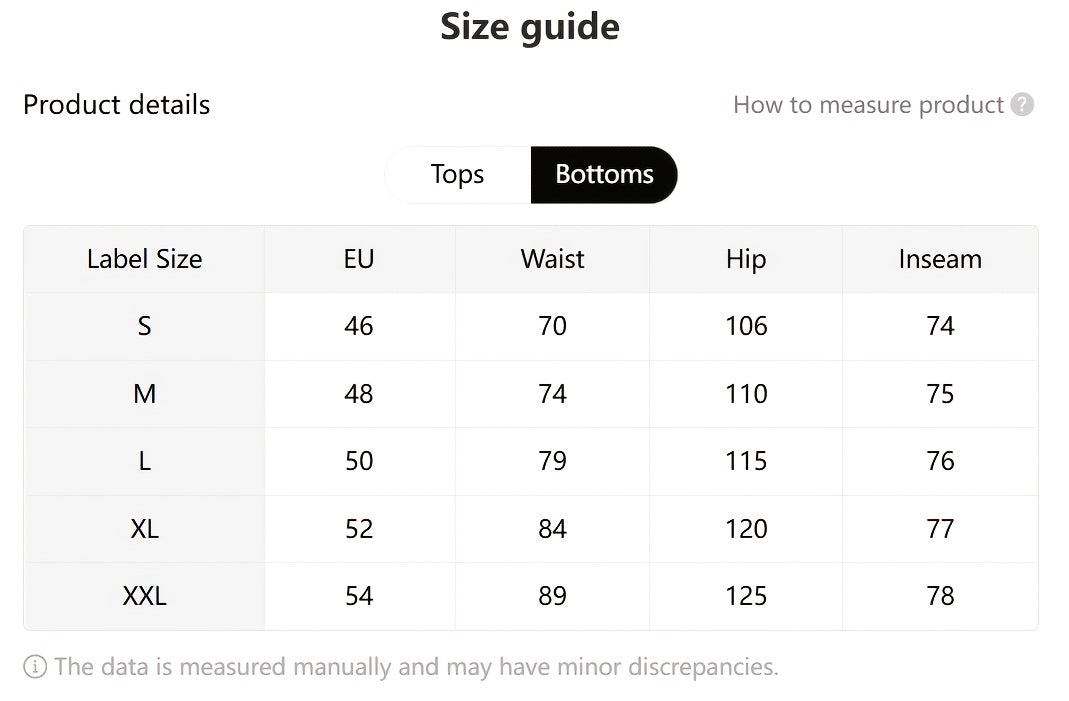1069x701 pixels.
Task: Click the Product details label
Action: tap(116, 105)
